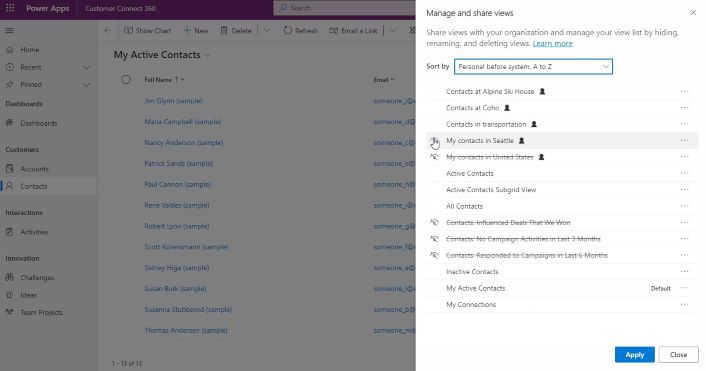Expand the Pinned section chevron
The image size is (706, 371).
86,85
